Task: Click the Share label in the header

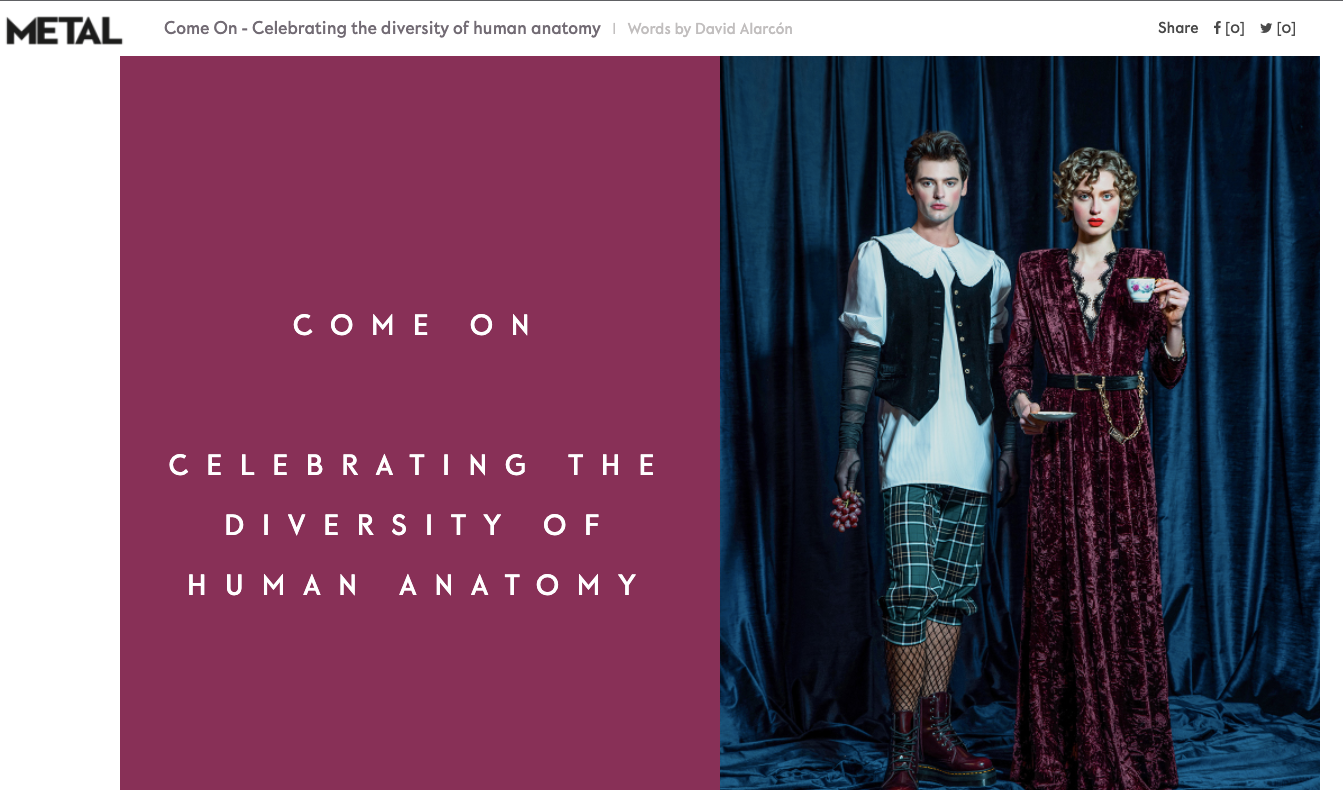Action: click(1178, 28)
